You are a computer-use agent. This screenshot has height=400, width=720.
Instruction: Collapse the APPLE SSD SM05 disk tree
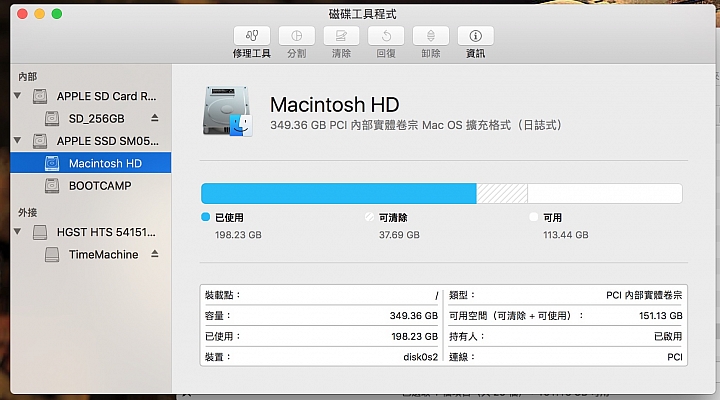pyautogui.click(x=17, y=140)
